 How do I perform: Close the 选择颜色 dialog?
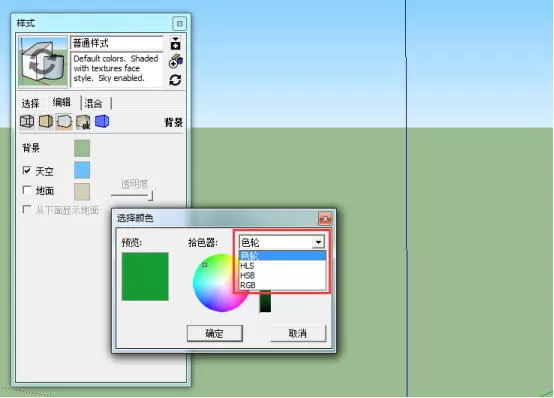(x=325, y=219)
